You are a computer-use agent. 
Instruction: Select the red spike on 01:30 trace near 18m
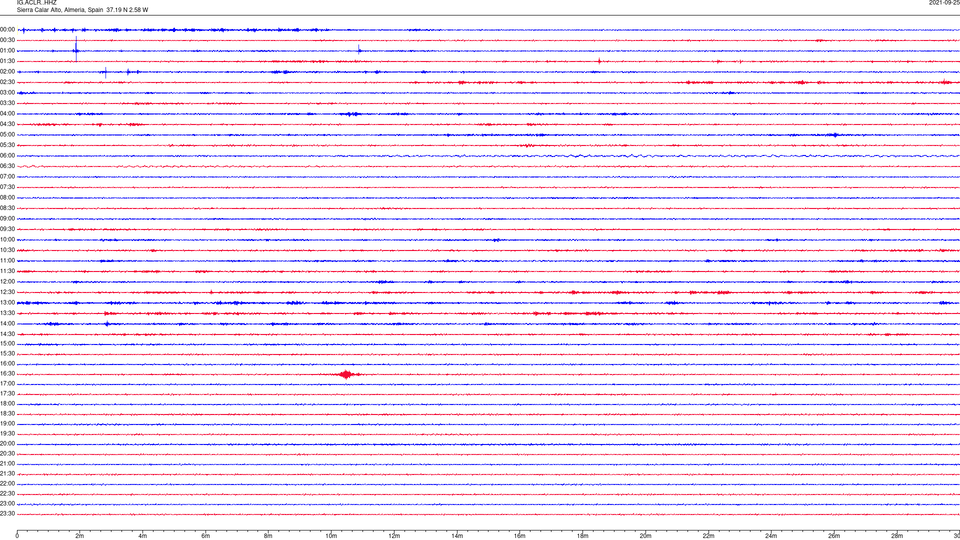pyautogui.click(x=599, y=61)
